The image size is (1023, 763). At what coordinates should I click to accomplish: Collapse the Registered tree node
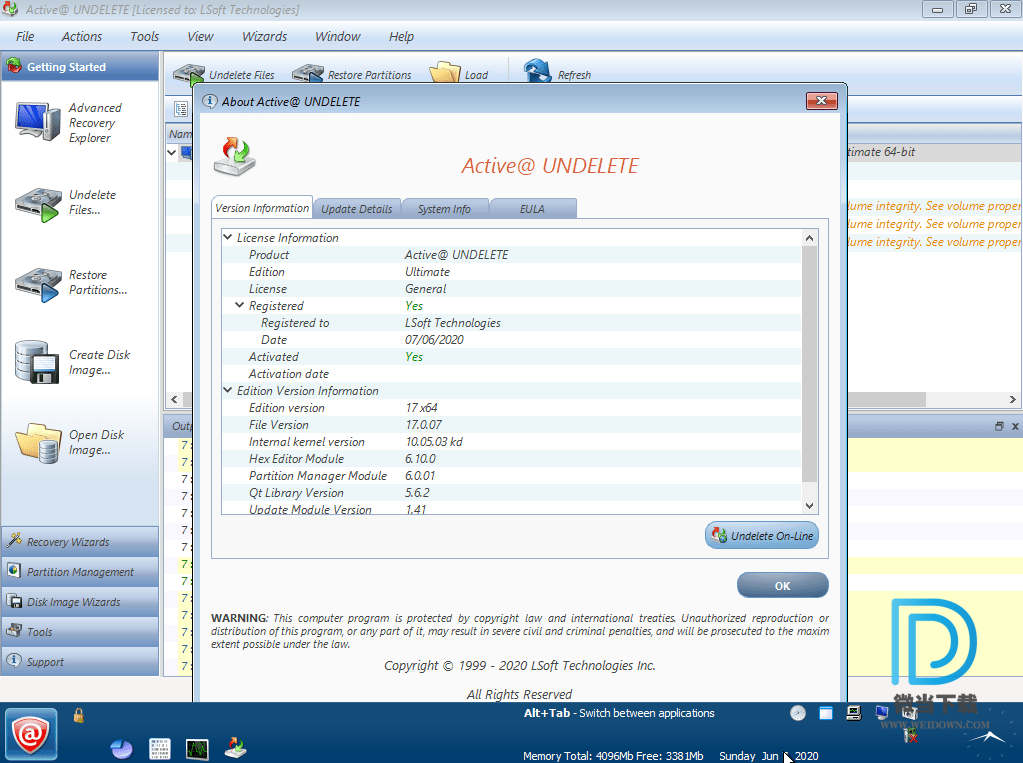tap(239, 305)
